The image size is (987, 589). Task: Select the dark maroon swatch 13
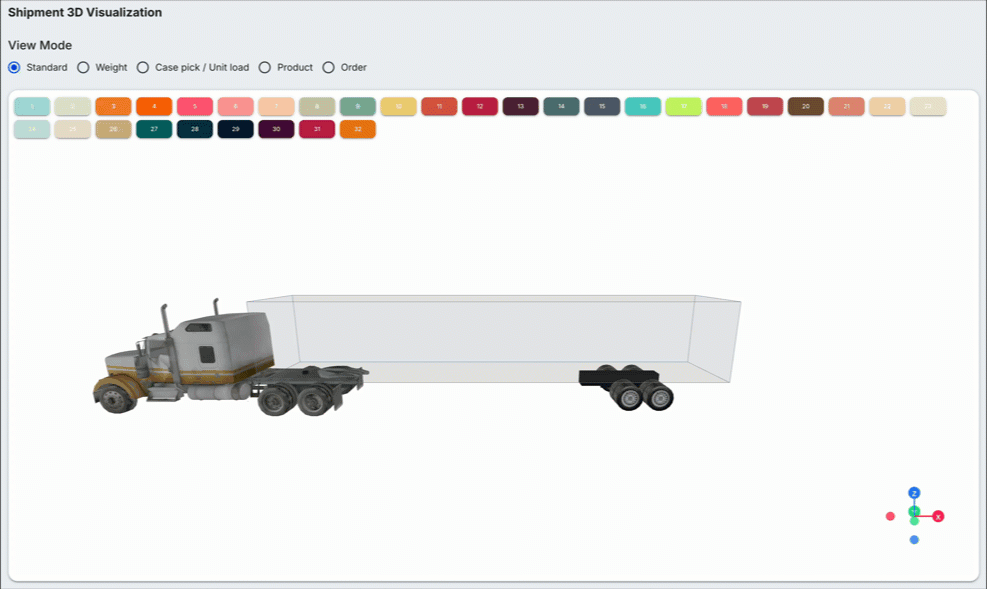pos(521,106)
